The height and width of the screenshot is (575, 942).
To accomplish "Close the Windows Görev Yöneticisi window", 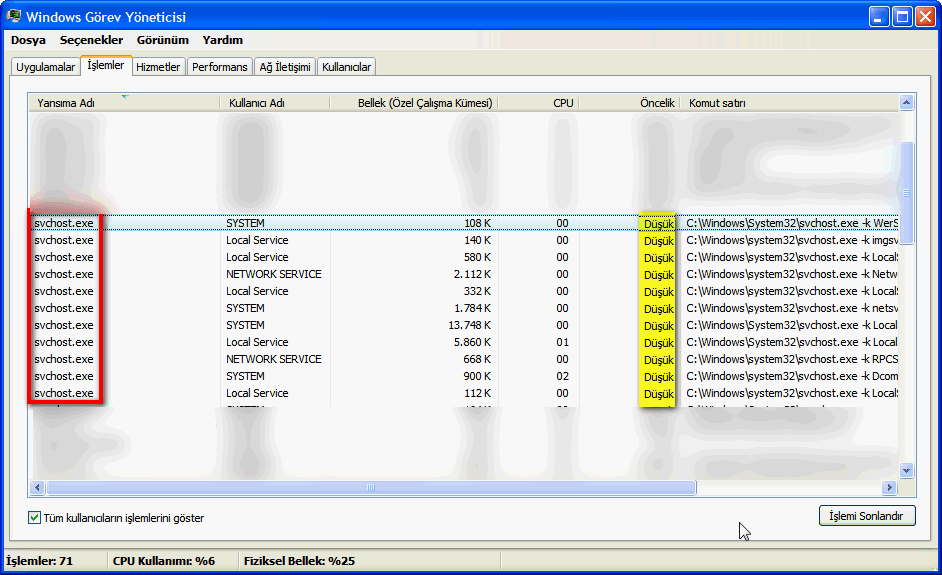I will (925, 16).
